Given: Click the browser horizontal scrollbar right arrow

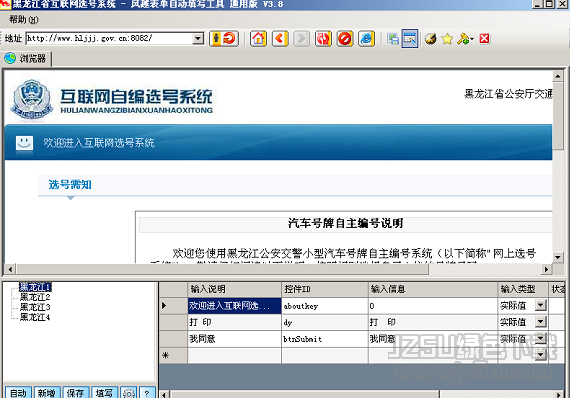Looking at the screenshot, I should click(x=546, y=269).
